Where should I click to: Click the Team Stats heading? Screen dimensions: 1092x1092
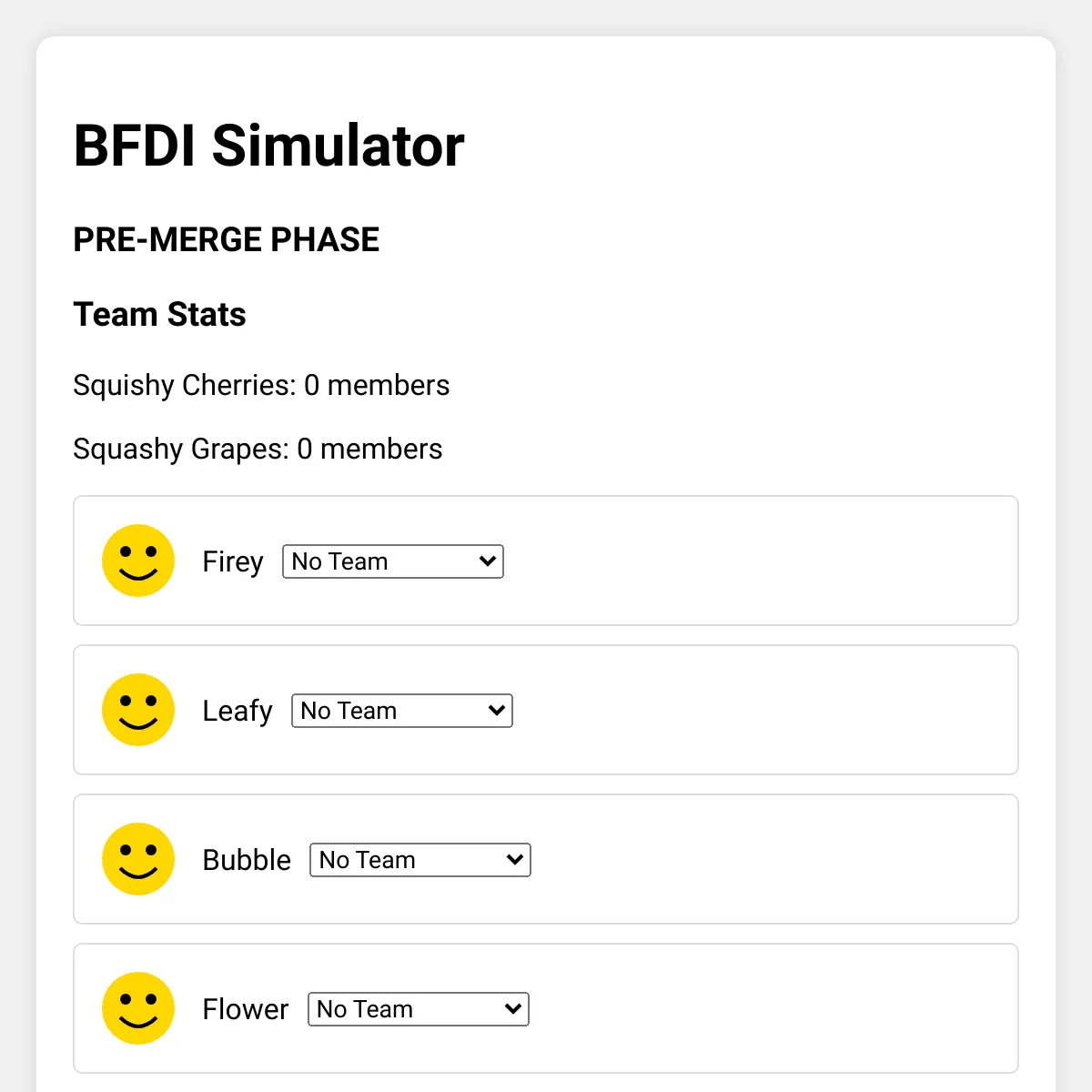coord(159,314)
